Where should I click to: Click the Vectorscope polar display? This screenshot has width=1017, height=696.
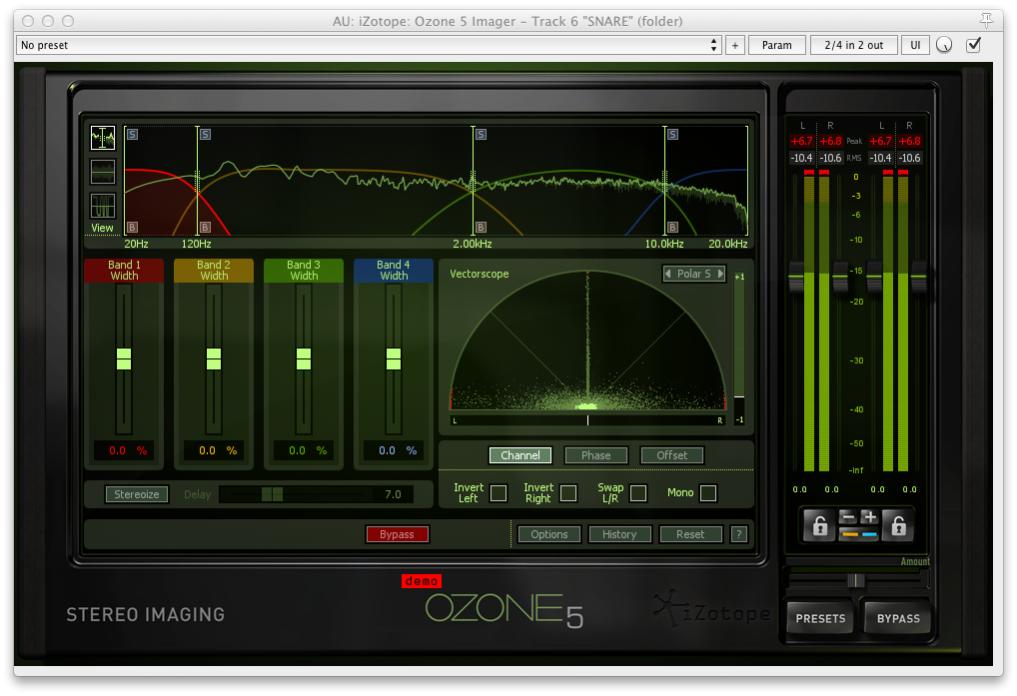(588, 342)
